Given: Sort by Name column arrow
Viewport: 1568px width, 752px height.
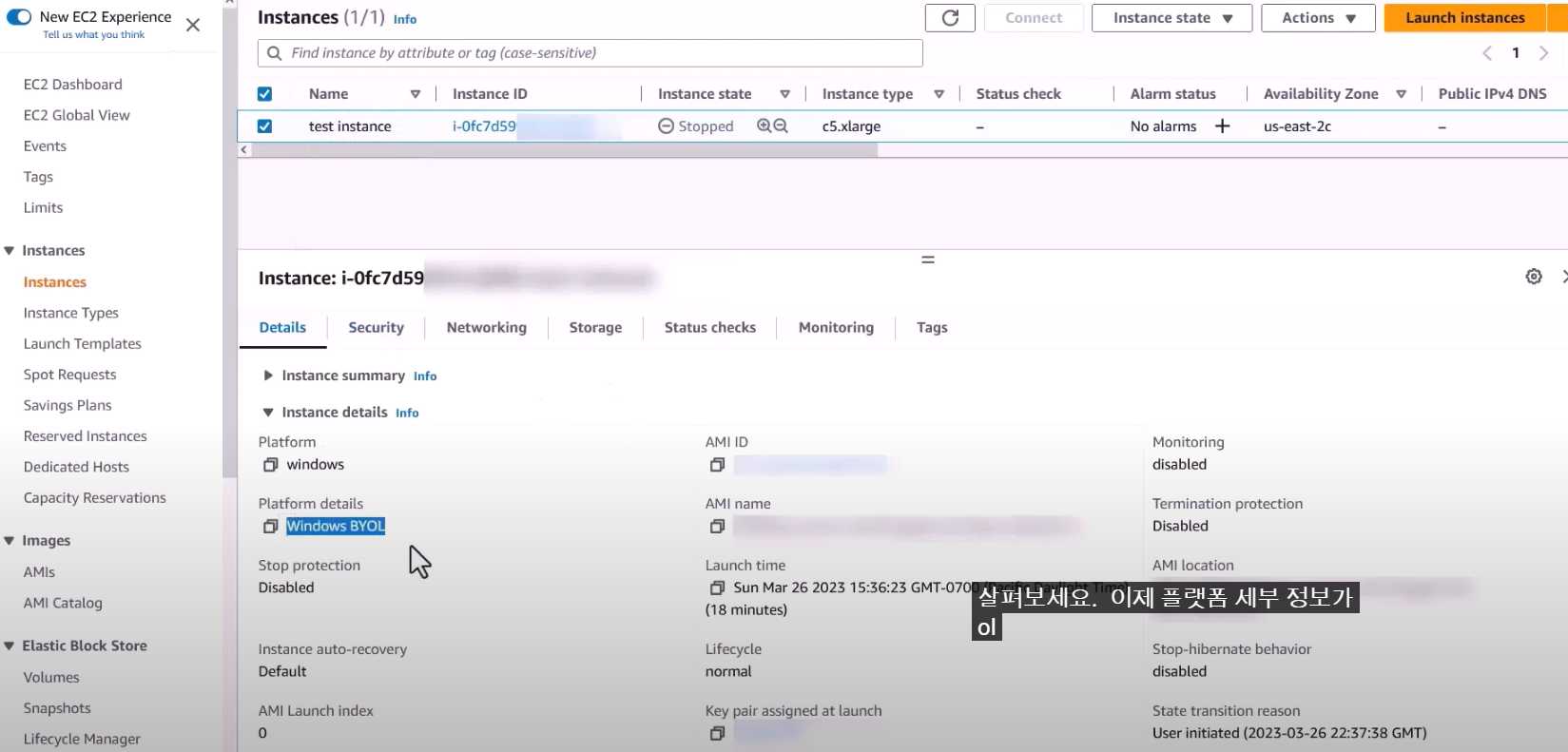Looking at the screenshot, I should pos(416,94).
